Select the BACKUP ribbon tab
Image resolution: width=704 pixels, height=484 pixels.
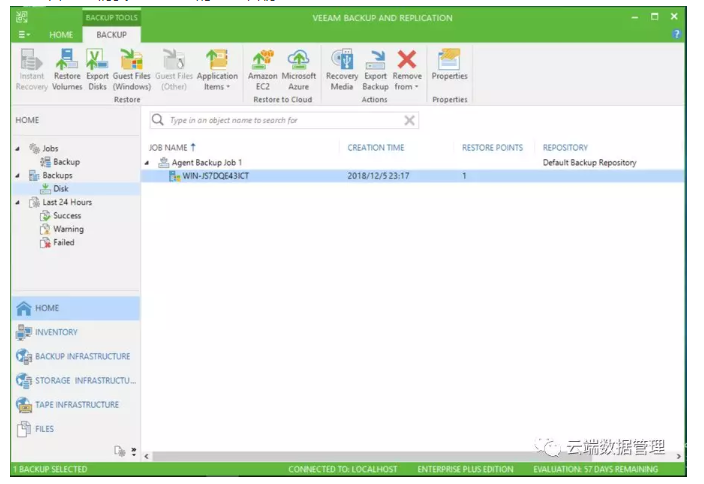(111, 35)
